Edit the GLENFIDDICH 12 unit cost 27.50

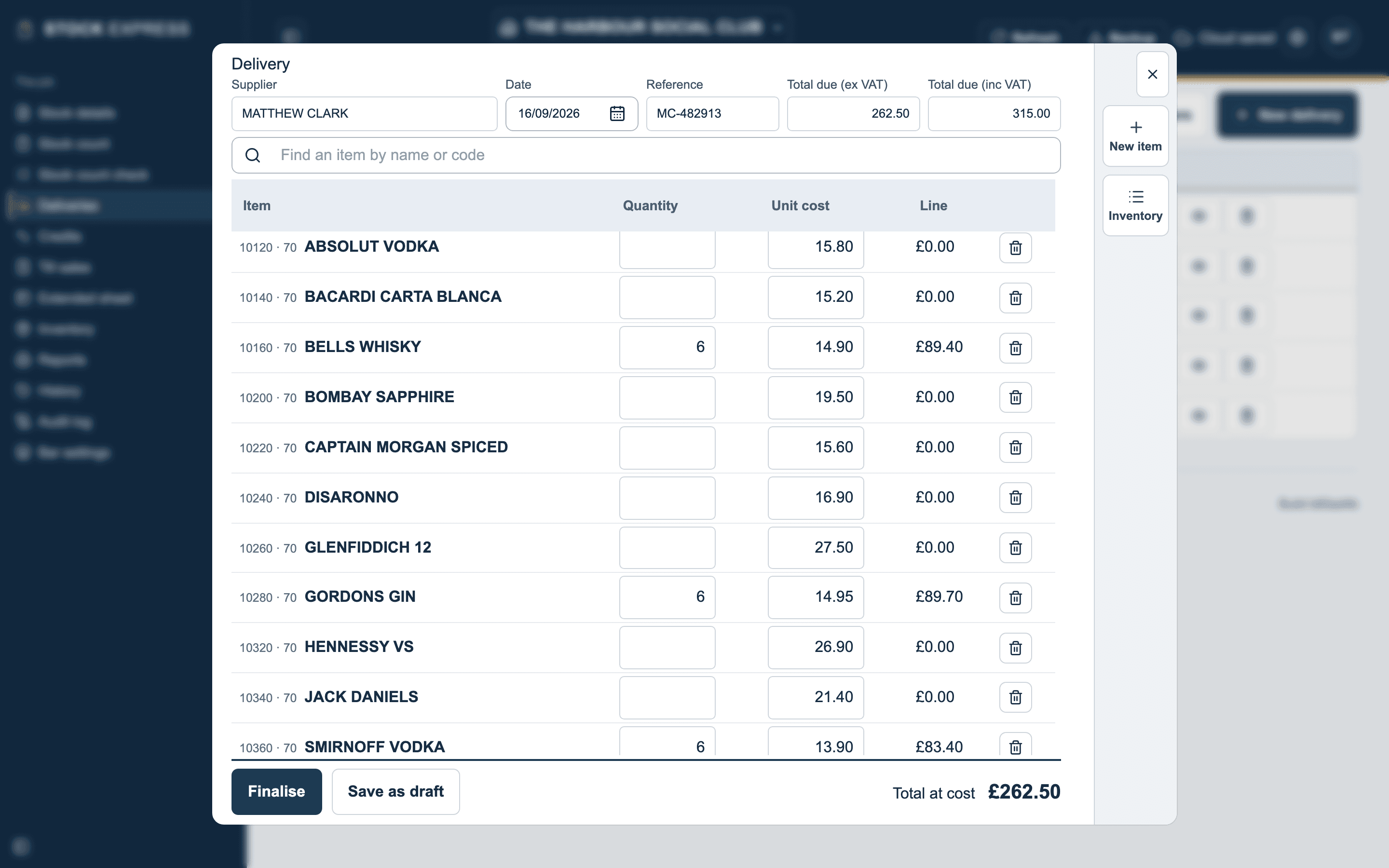(816, 548)
